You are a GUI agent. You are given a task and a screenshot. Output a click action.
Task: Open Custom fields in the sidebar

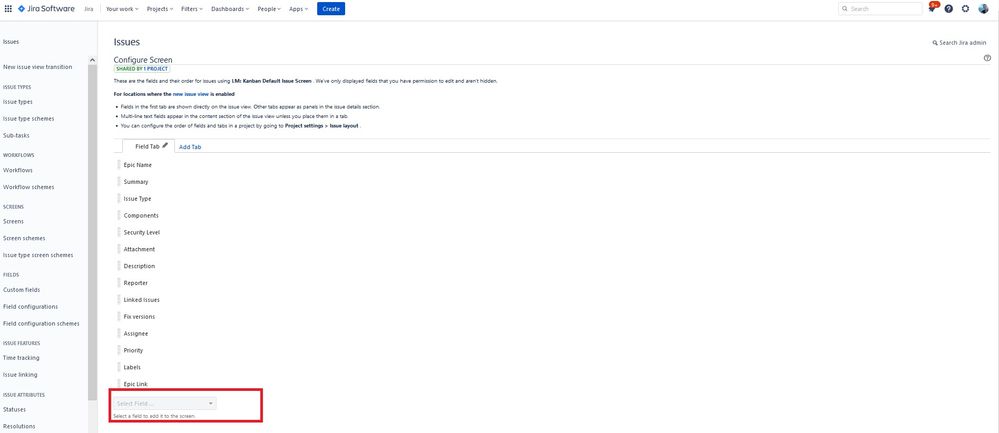point(22,290)
